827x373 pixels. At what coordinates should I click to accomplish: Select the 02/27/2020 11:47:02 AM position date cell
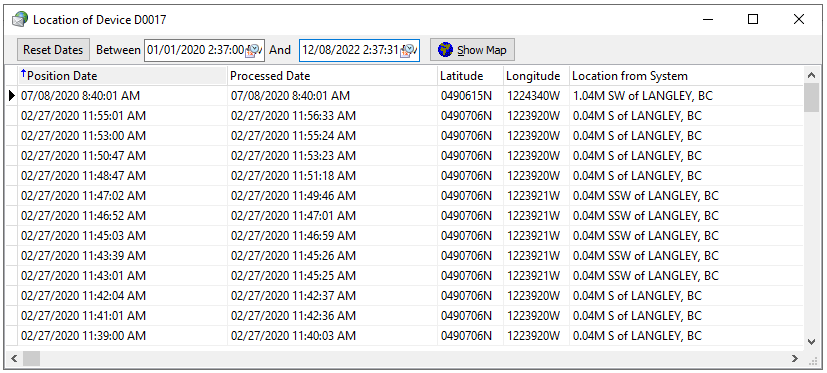tap(122, 196)
